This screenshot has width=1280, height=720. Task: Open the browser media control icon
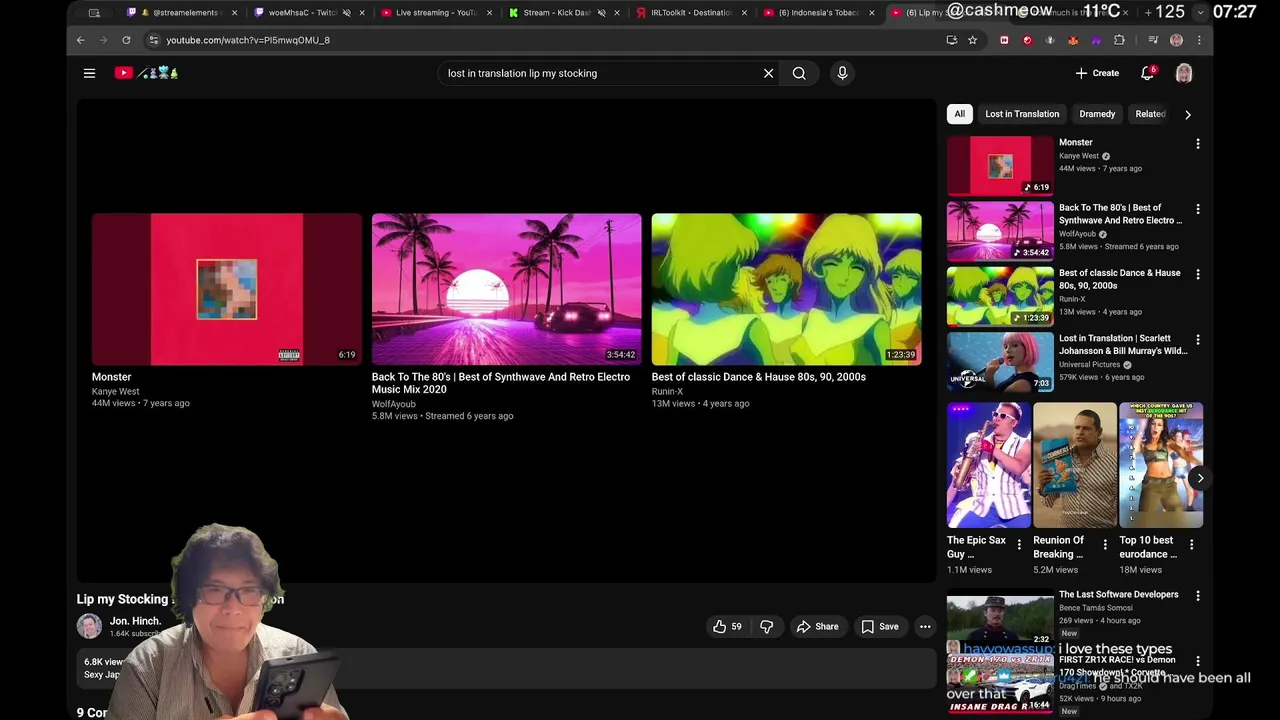(x=1153, y=40)
